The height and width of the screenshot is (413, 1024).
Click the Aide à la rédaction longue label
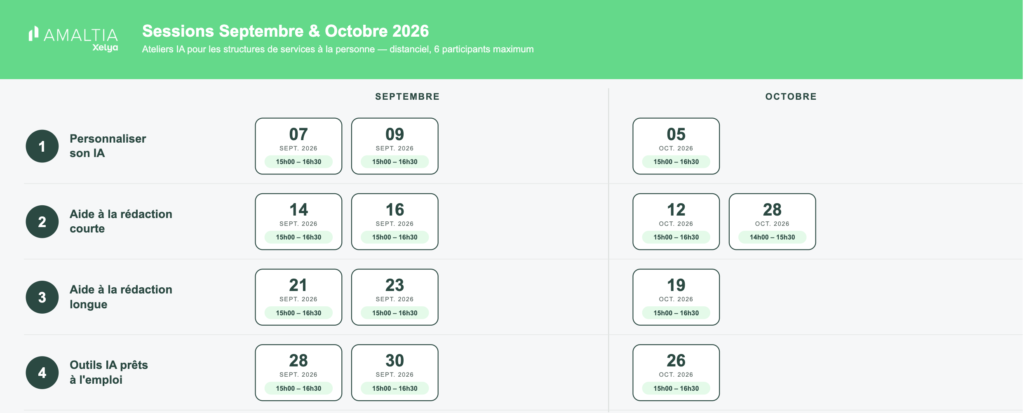coord(121,297)
